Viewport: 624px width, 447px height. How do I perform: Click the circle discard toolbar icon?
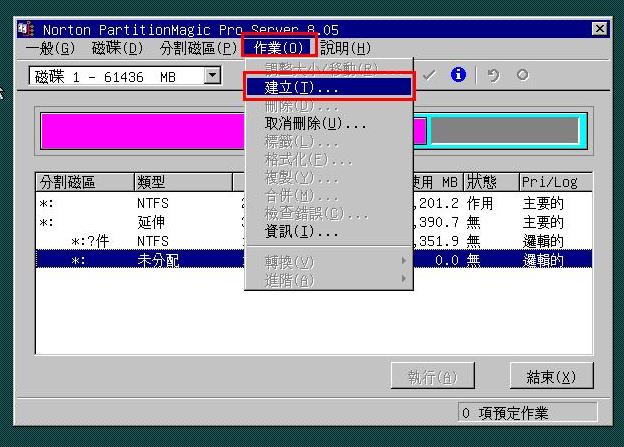coord(523,74)
